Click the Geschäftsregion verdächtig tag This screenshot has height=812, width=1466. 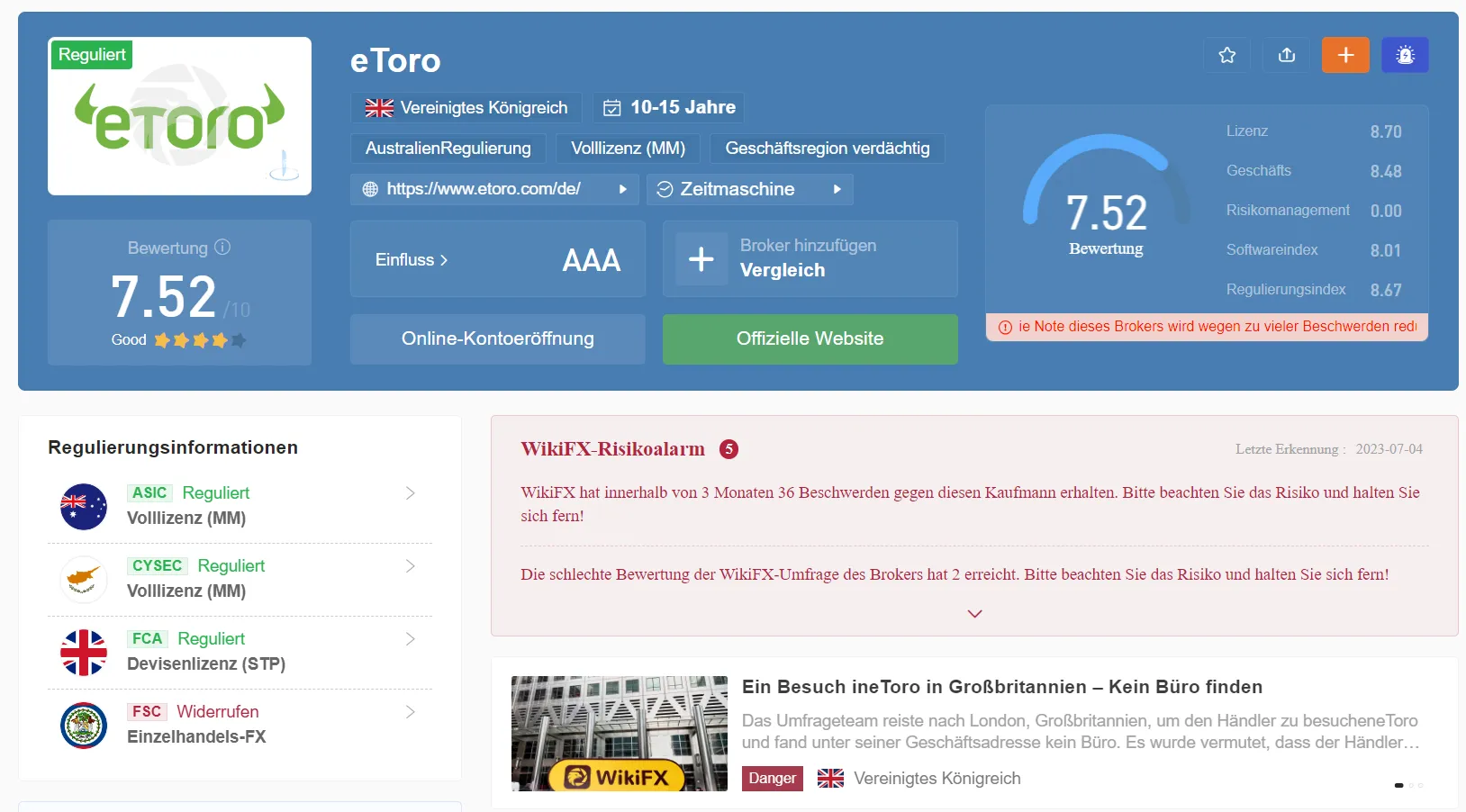[828, 149]
